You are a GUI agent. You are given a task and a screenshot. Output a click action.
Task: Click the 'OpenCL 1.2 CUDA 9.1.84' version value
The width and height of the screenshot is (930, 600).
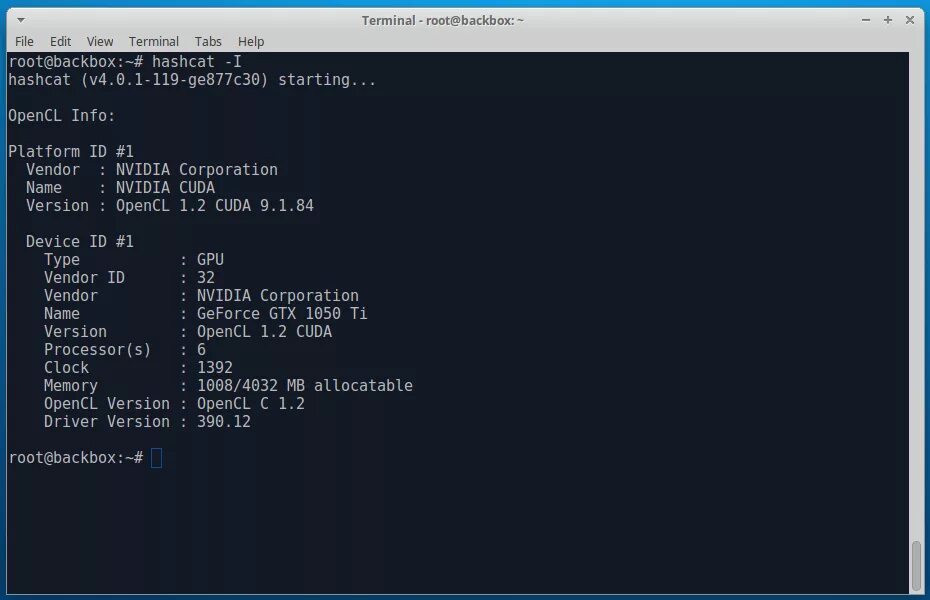coord(215,206)
